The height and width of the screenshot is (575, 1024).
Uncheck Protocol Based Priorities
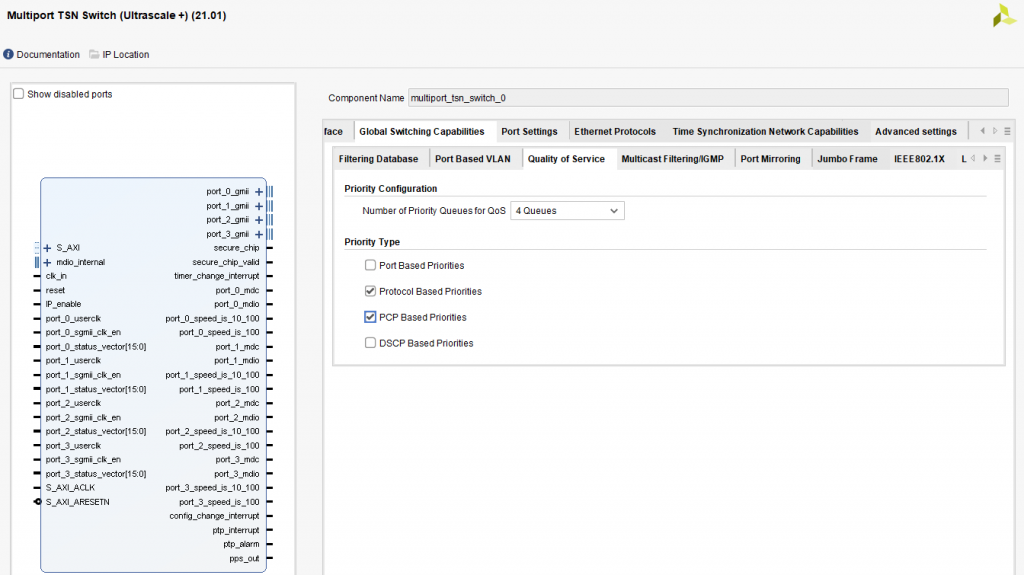point(371,292)
